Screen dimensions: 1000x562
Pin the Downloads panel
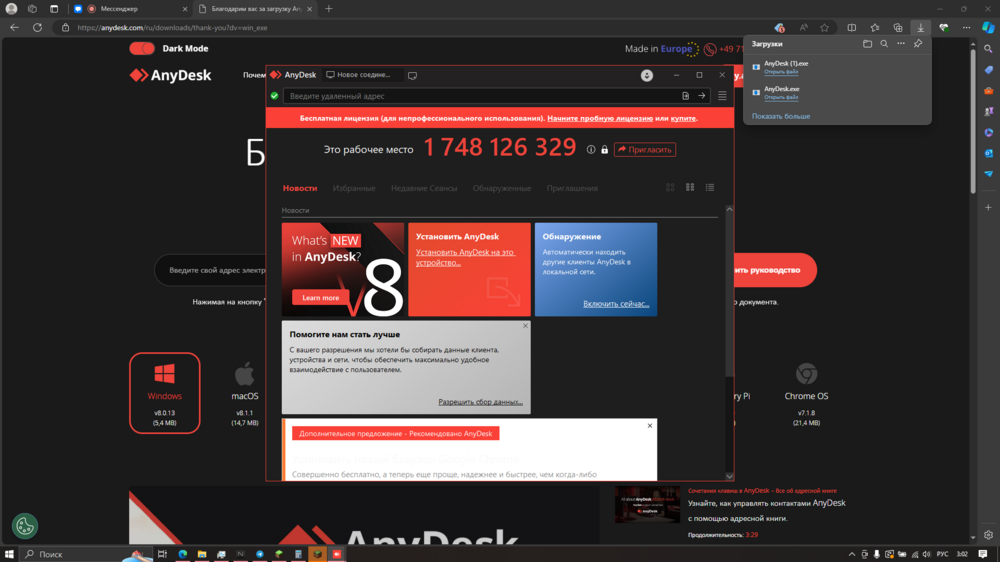(x=918, y=44)
